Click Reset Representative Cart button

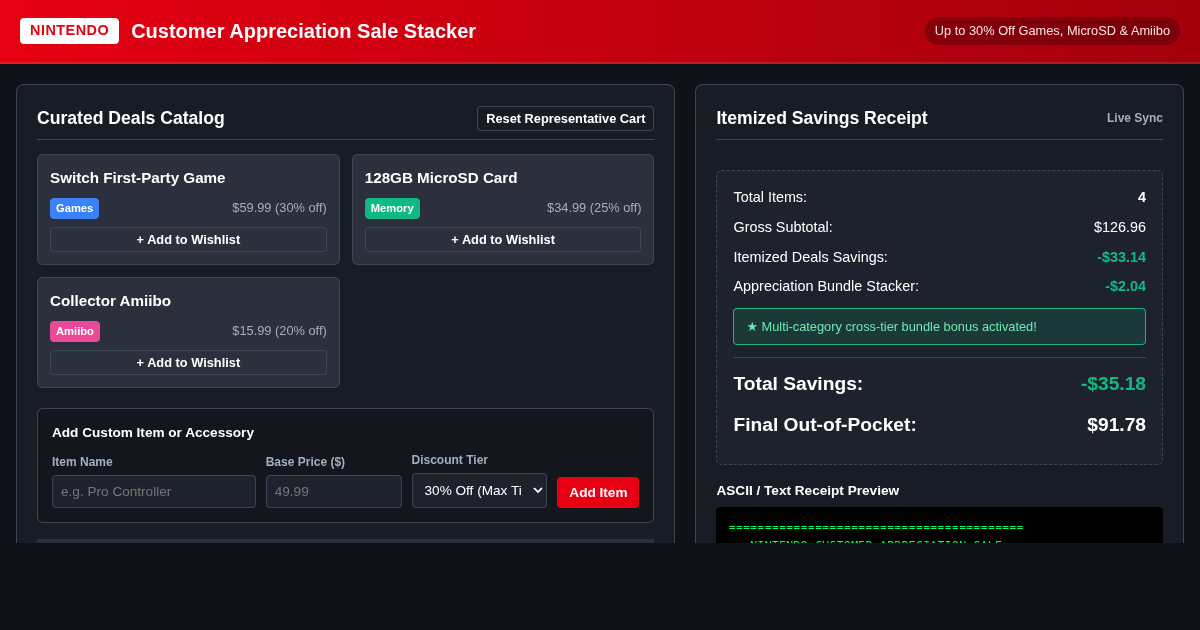[565, 119]
